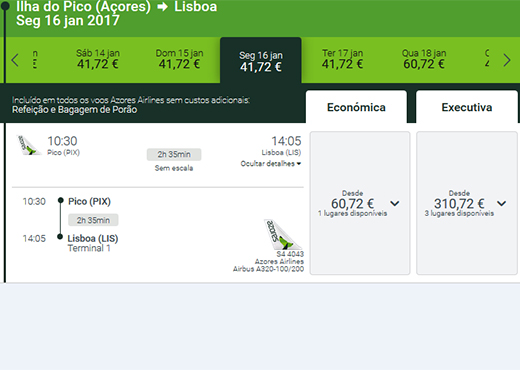Select the Sáb 14 jan date tab
The height and width of the screenshot is (370, 520).
(x=98, y=59)
